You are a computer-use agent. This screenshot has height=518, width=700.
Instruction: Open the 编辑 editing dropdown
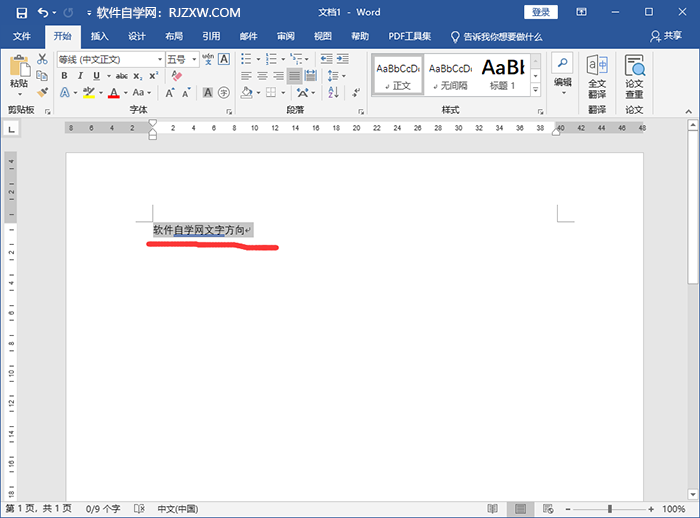pos(562,75)
